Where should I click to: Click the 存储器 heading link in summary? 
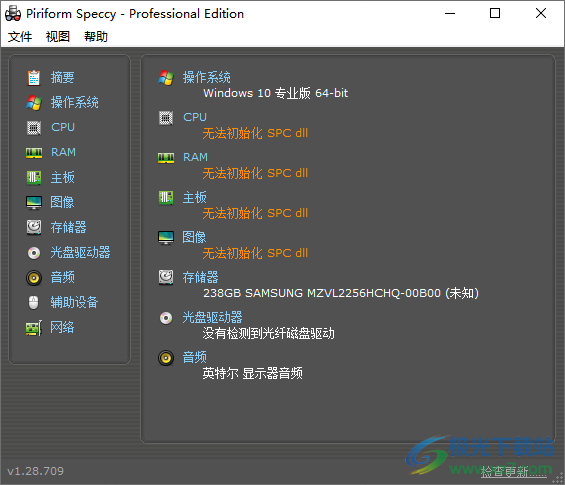[200, 277]
